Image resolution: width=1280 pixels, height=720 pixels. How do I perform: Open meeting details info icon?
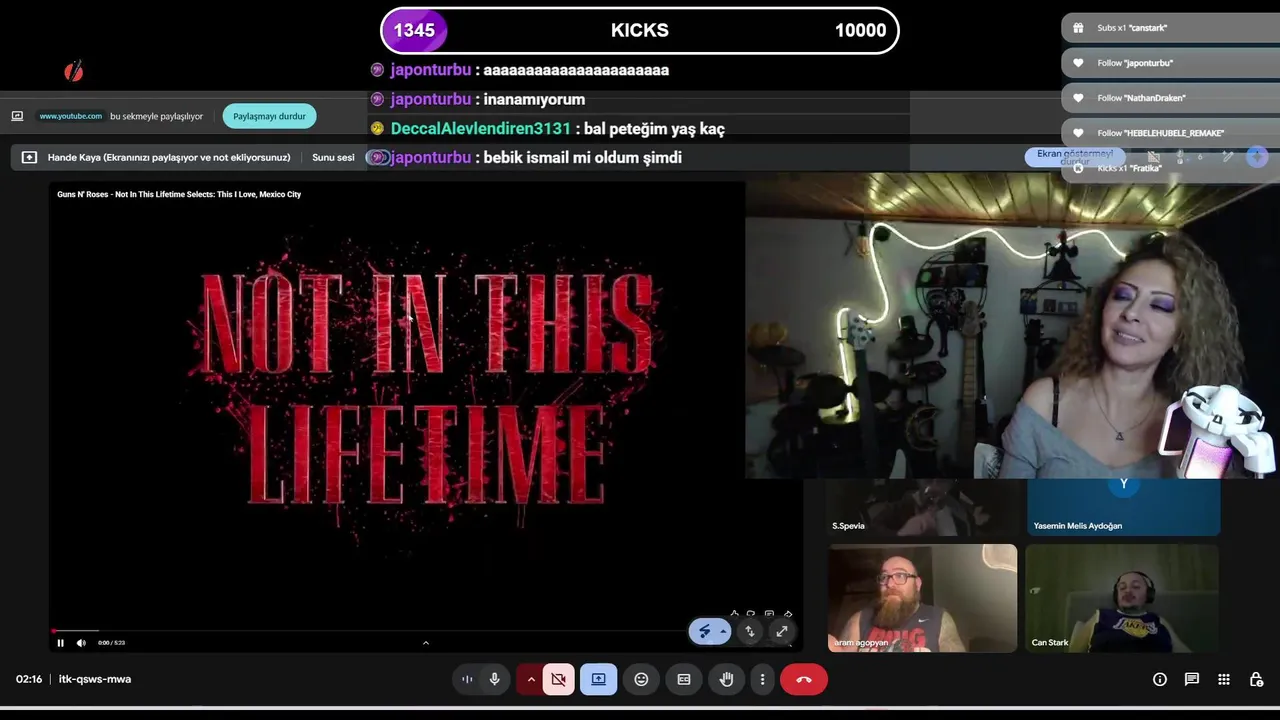pyautogui.click(x=1160, y=679)
